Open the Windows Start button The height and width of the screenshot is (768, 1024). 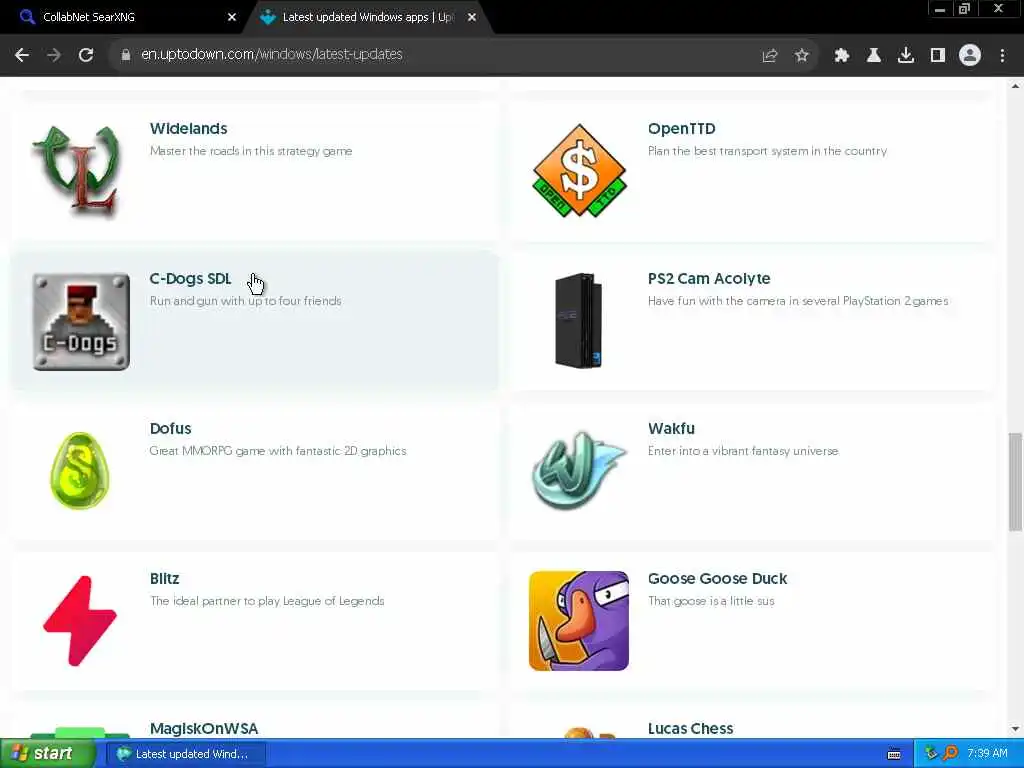pyautogui.click(x=46, y=754)
